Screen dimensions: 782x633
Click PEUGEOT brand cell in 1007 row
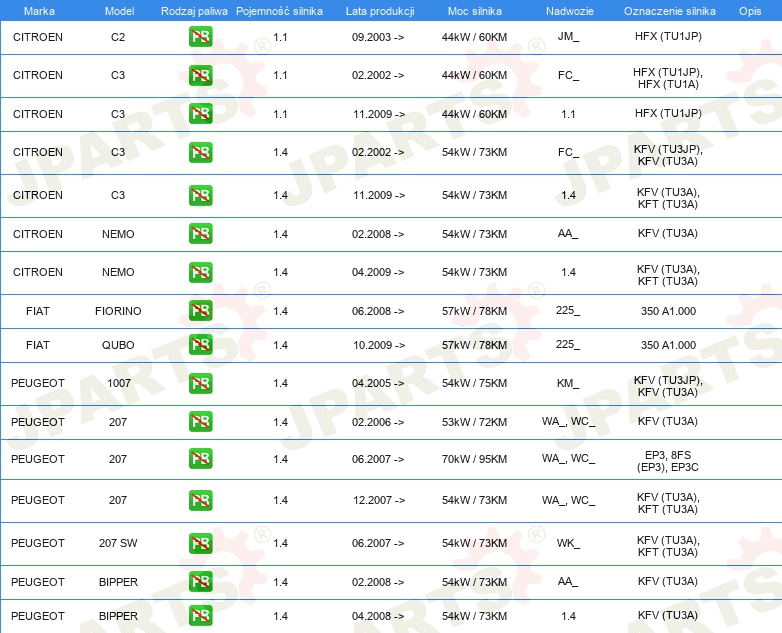(x=37, y=383)
